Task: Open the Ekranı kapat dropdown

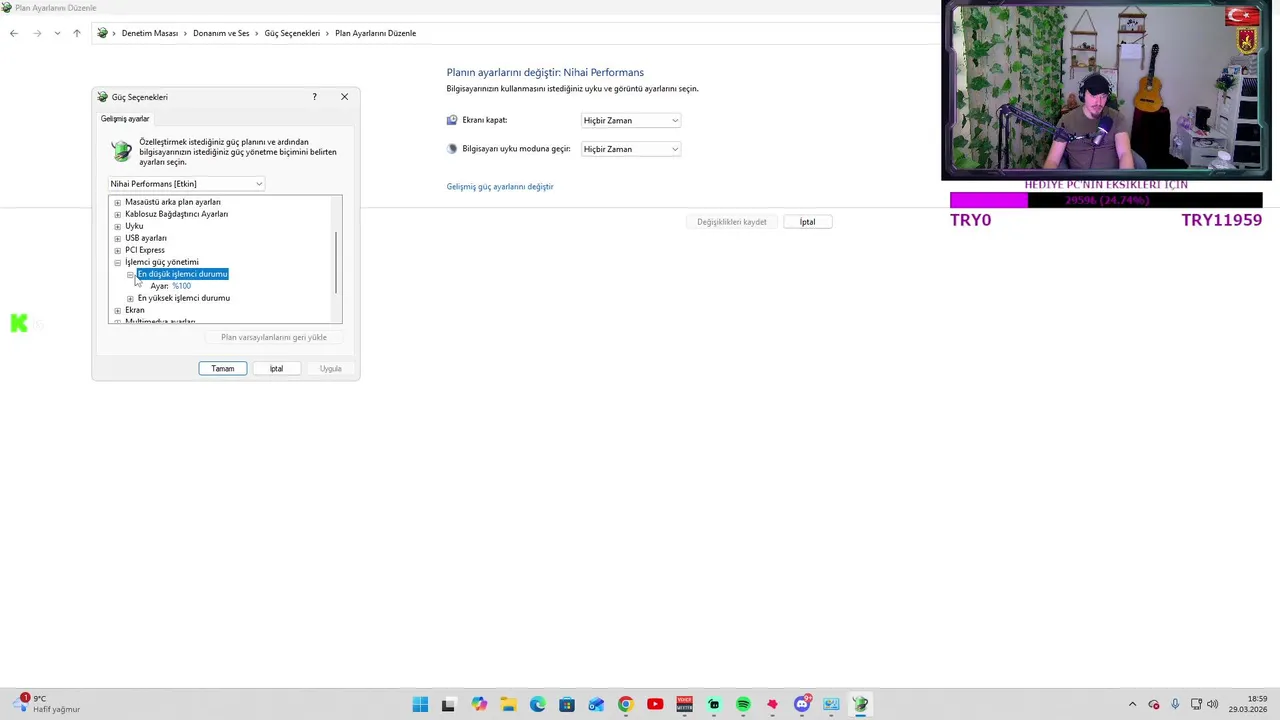Action: click(631, 120)
